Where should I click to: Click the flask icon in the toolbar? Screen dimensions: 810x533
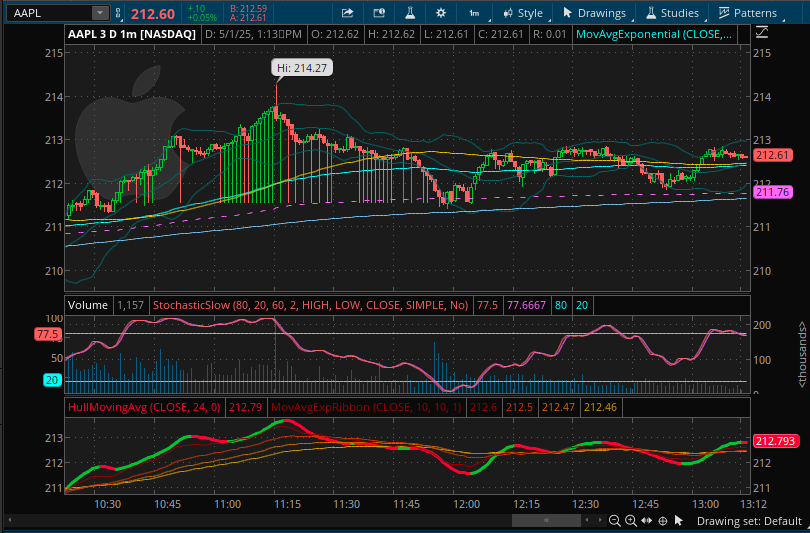[410, 13]
